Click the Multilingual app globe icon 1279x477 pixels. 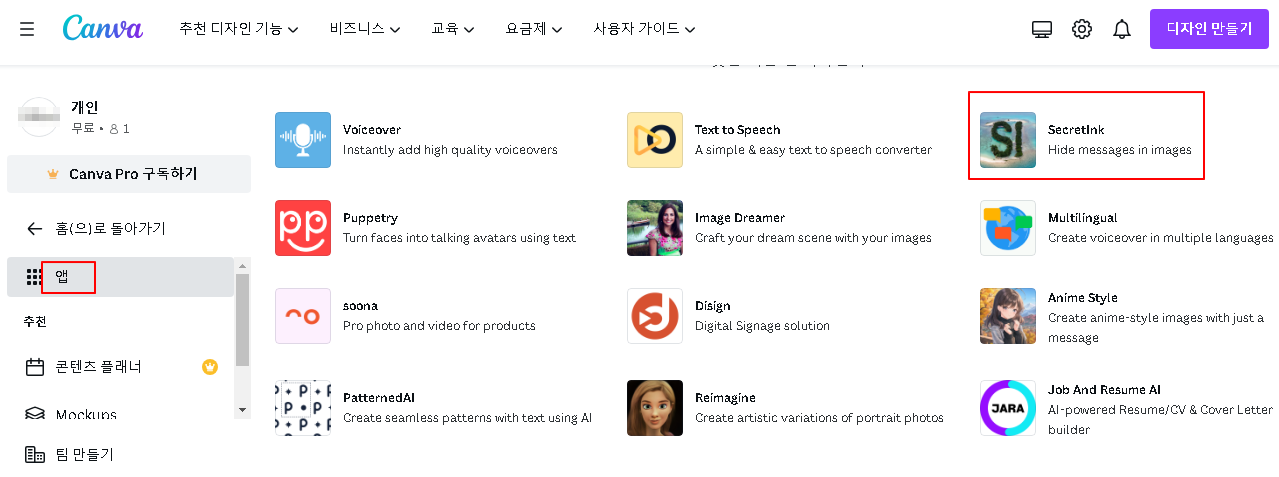1008,228
